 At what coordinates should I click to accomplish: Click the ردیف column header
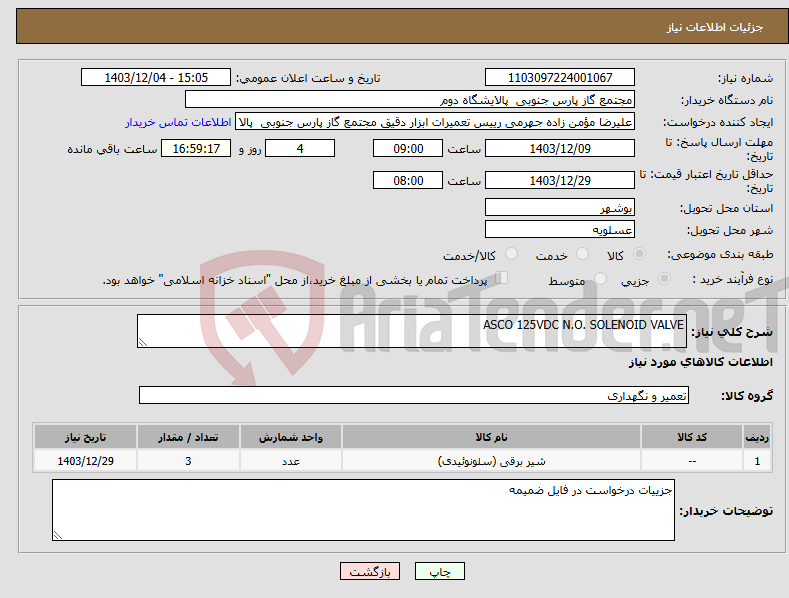[757, 437]
